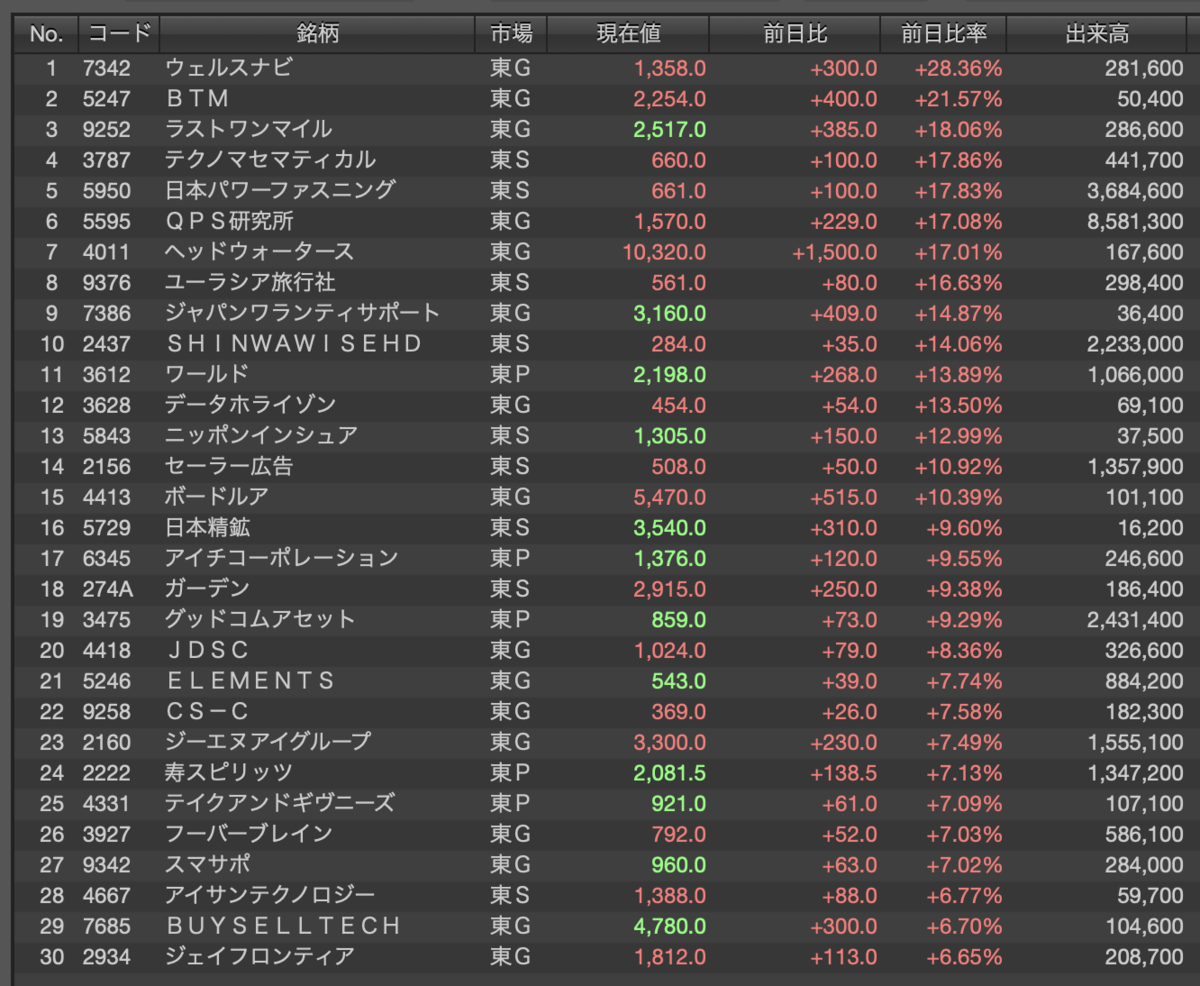The height and width of the screenshot is (986, 1200).
Task: Click stock code 7685
Action: (109, 926)
